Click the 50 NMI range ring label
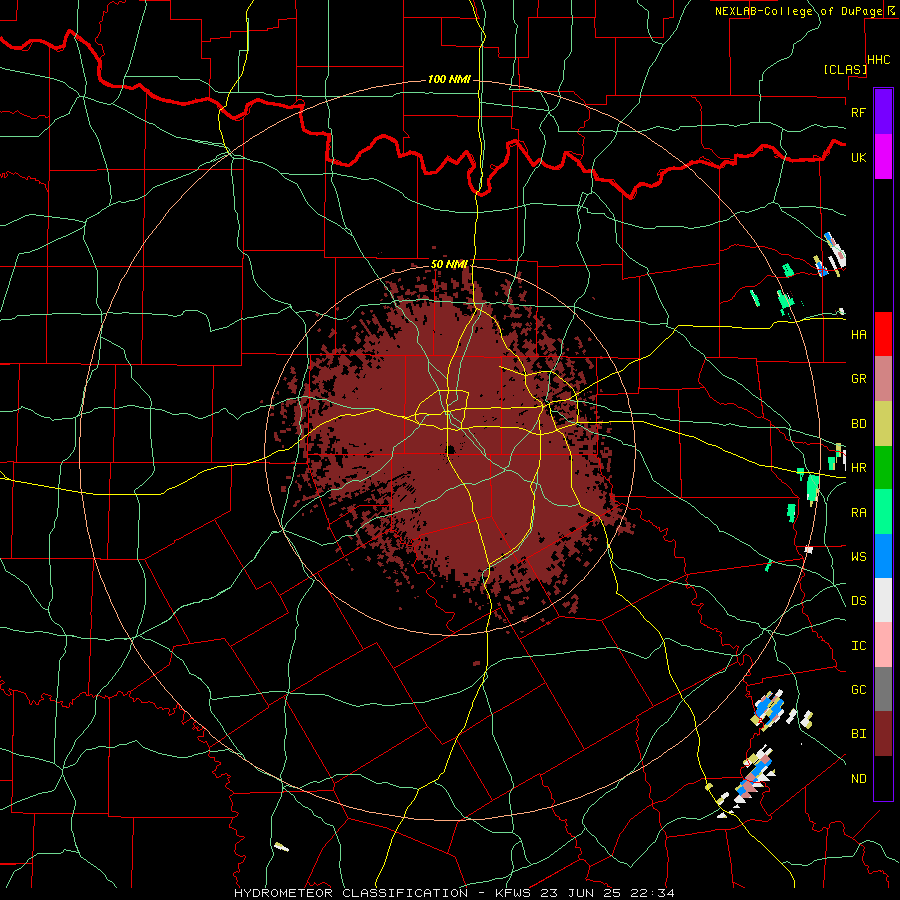The width and height of the screenshot is (900, 900). click(449, 264)
